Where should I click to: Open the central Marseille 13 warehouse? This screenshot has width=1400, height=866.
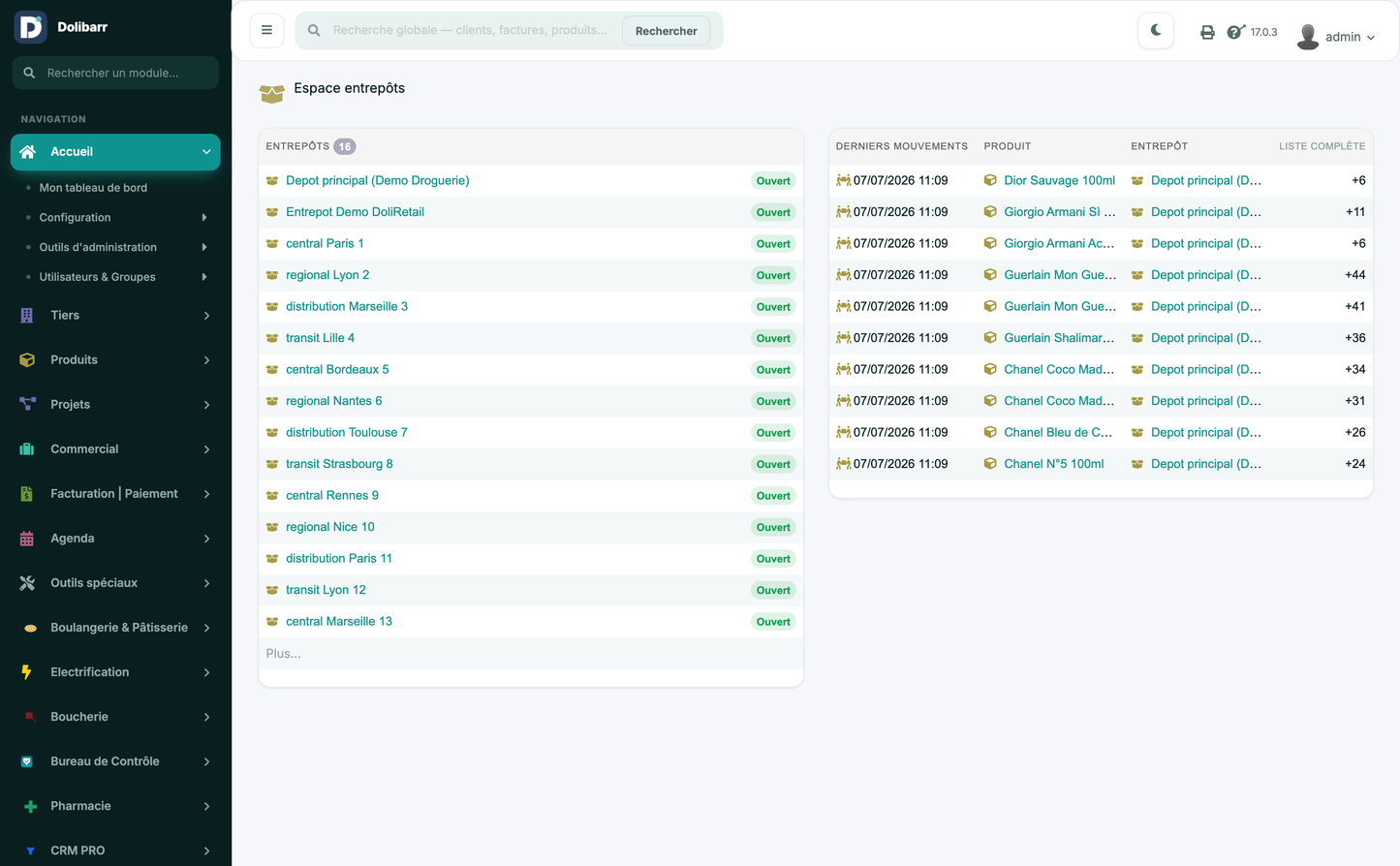[339, 622]
